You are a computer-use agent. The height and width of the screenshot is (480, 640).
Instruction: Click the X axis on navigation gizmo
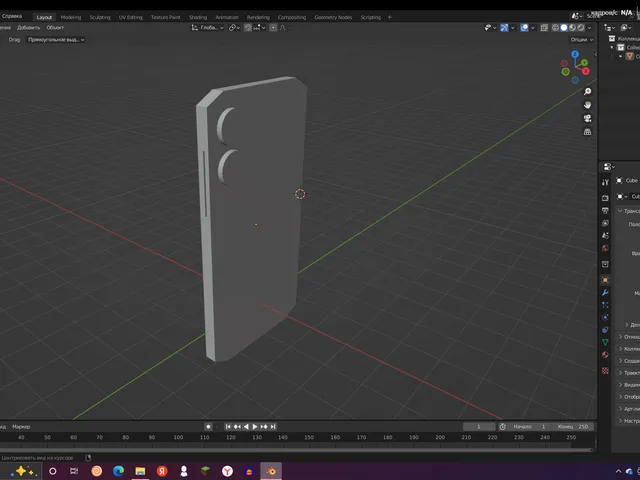coord(586,71)
